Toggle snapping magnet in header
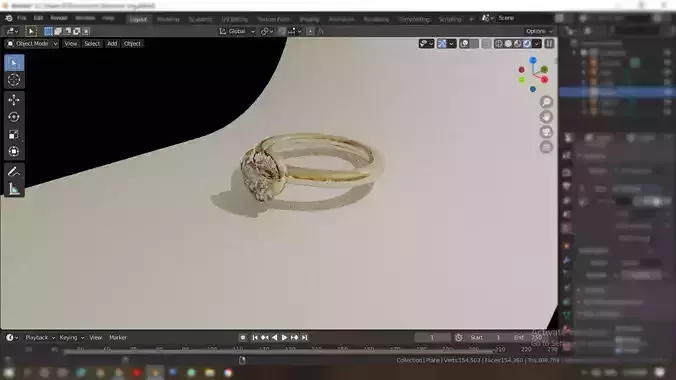The image size is (676, 380). click(282, 31)
